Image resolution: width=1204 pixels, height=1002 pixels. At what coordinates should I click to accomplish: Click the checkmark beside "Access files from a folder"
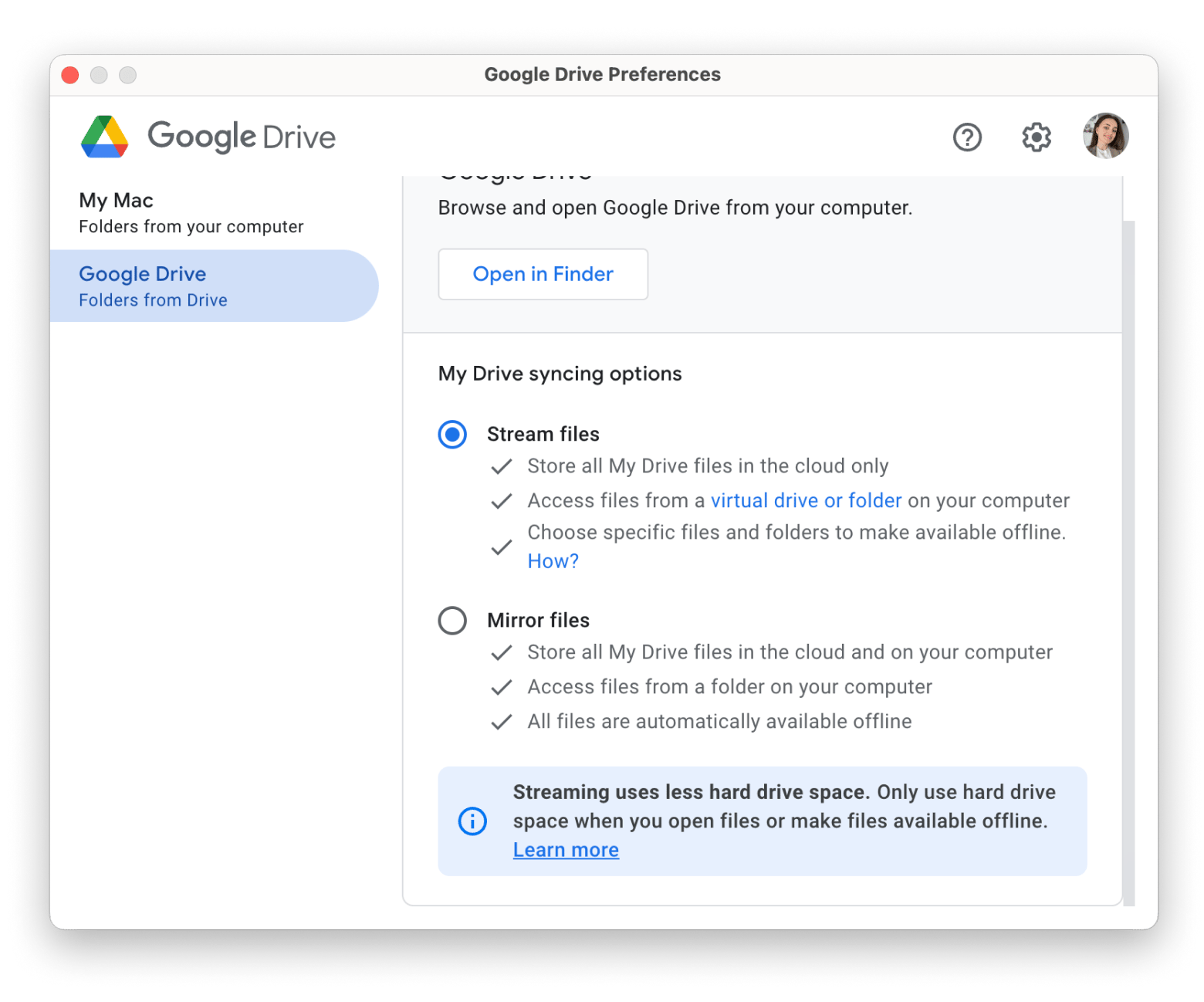pyautogui.click(x=502, y=687)
